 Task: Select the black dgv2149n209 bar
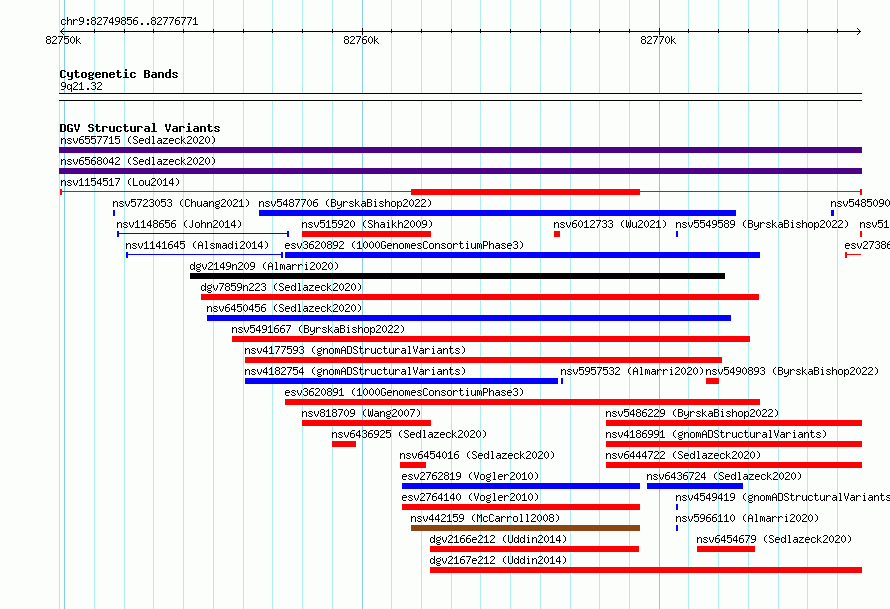click(457, 276)
